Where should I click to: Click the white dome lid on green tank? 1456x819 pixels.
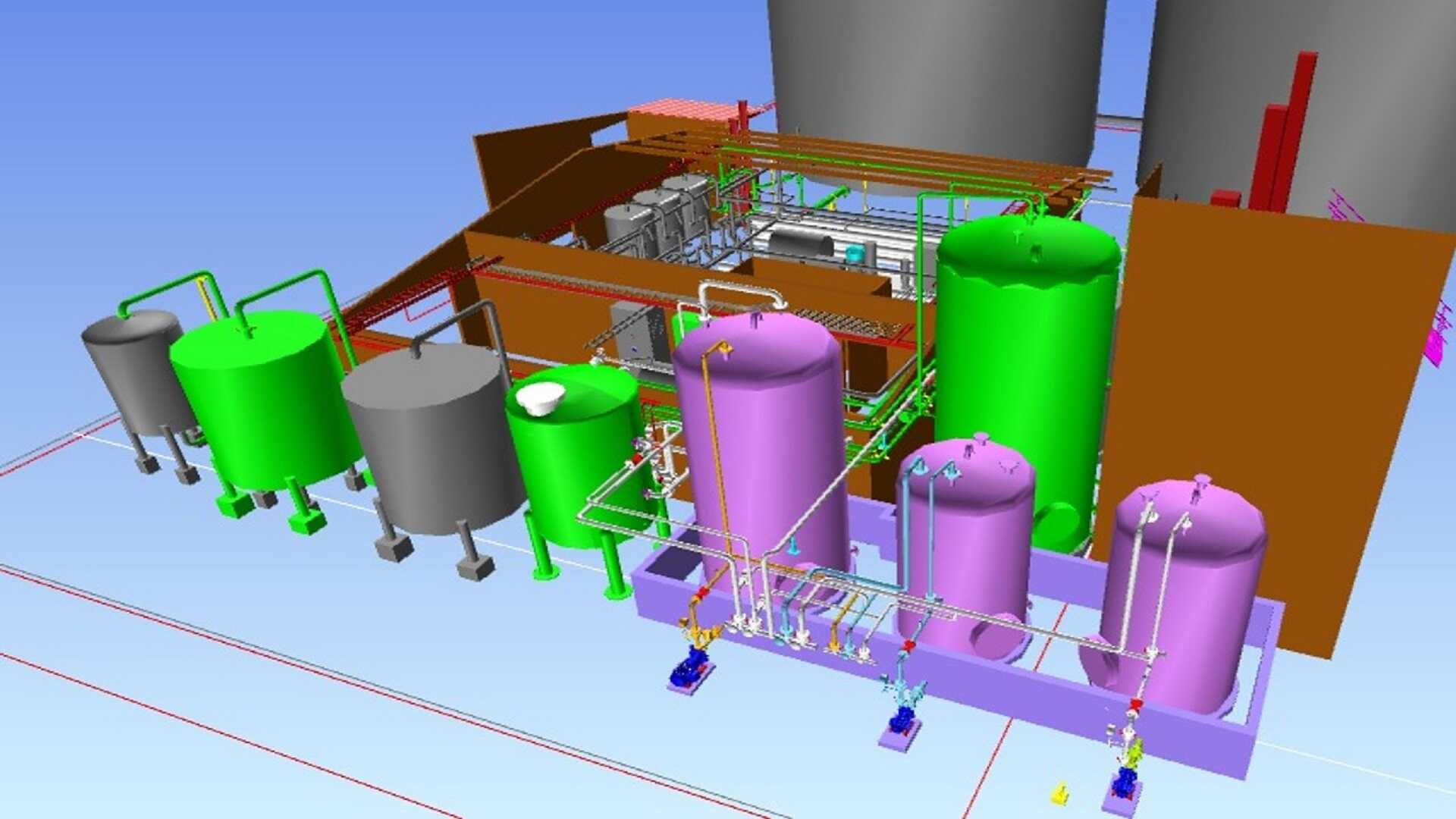[541, 397]
